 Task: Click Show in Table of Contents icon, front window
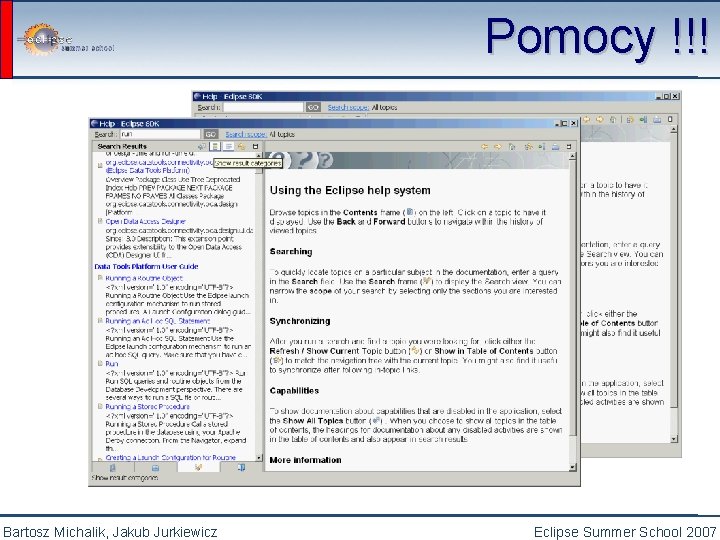[x=529, y=146]
